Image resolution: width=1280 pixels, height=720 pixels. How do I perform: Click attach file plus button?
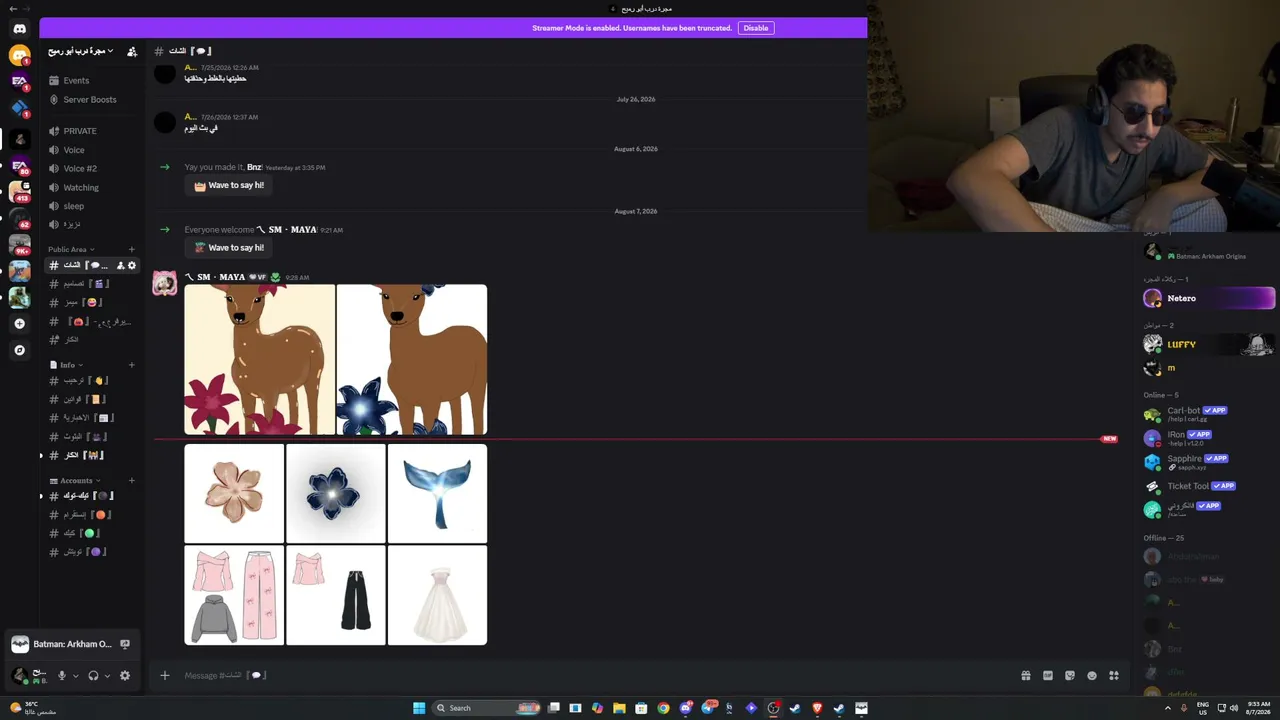pos(165,676)
